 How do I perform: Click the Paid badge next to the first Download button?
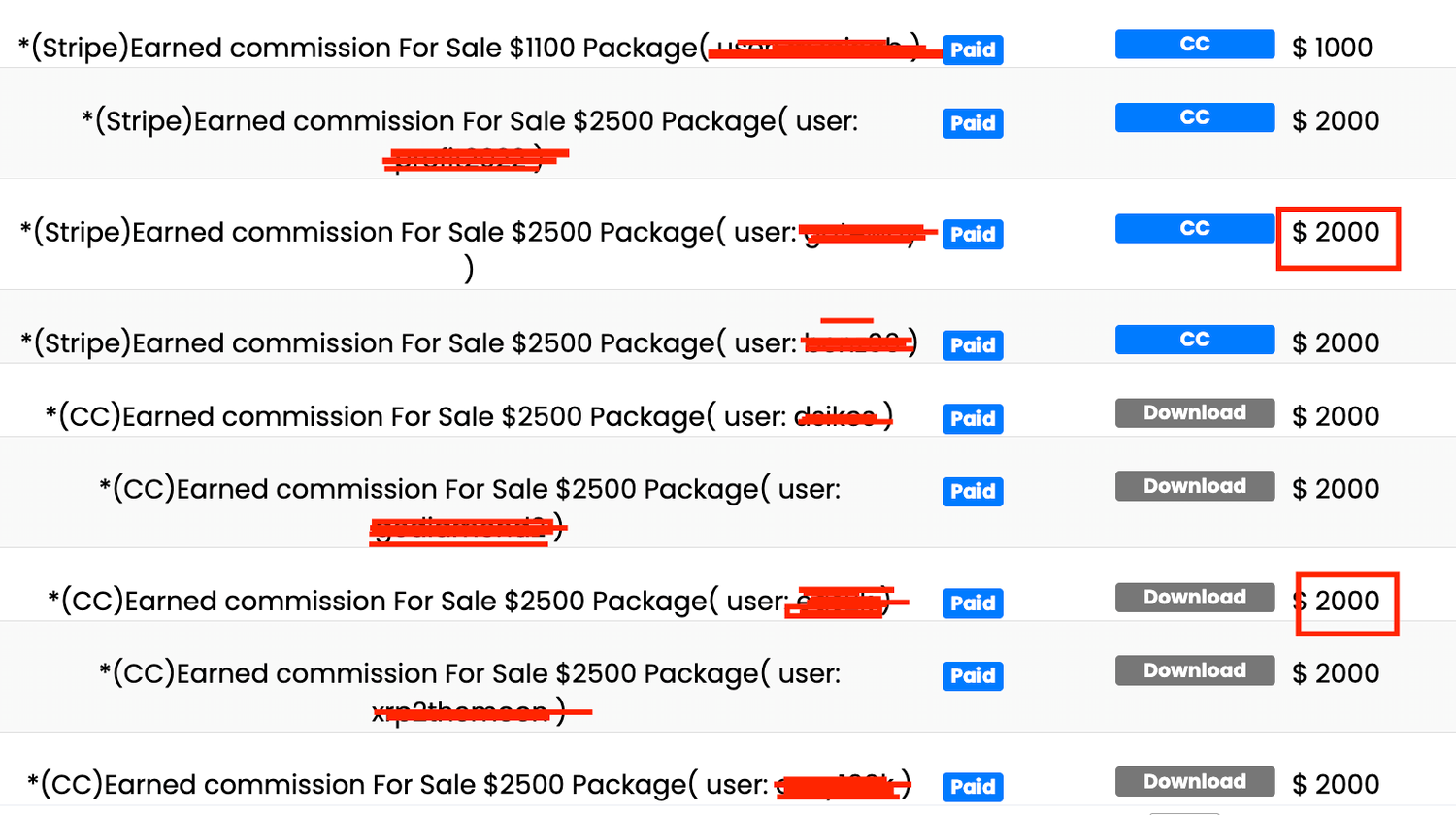pos(973,418)
